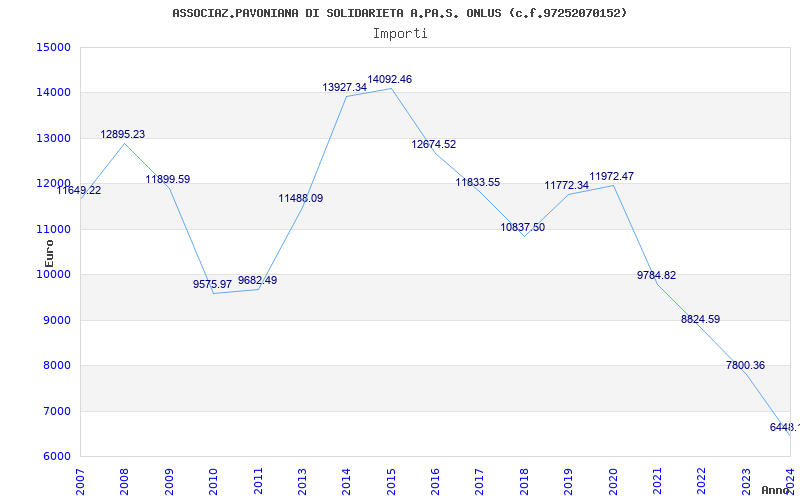Select the data label 9575.97

212,284
